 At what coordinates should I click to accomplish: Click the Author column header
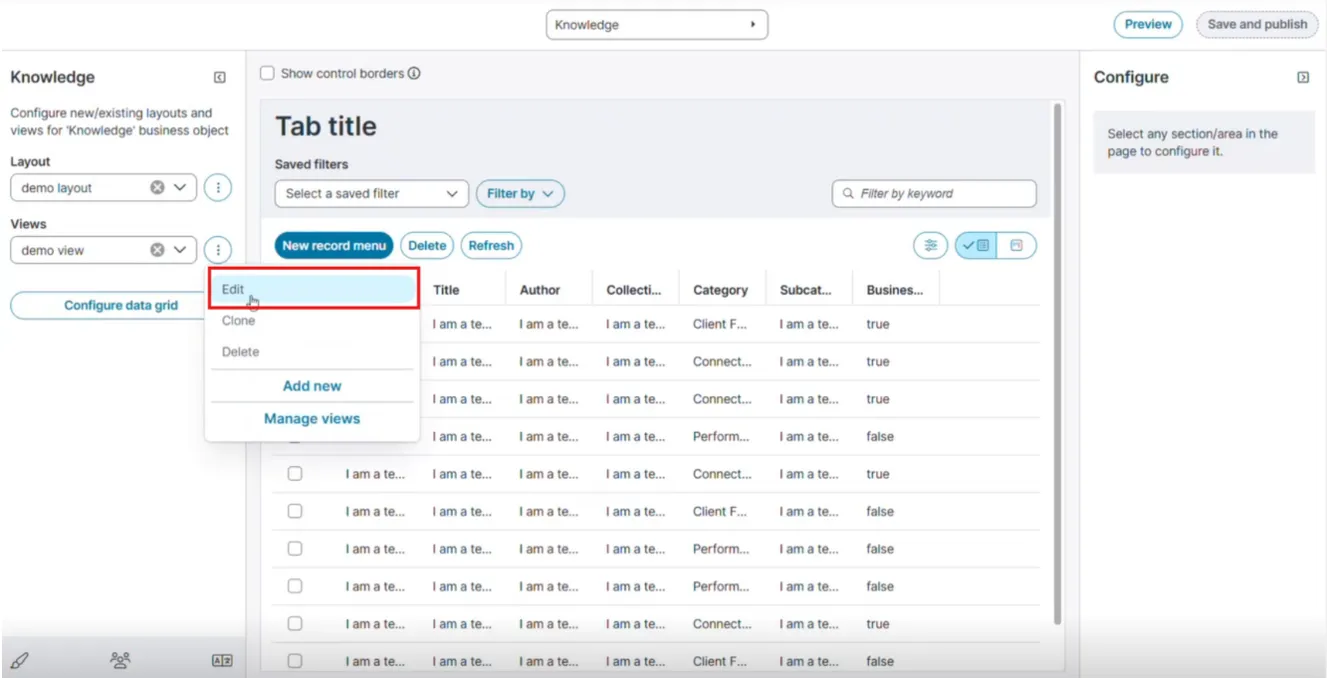[x=540, y=290]
